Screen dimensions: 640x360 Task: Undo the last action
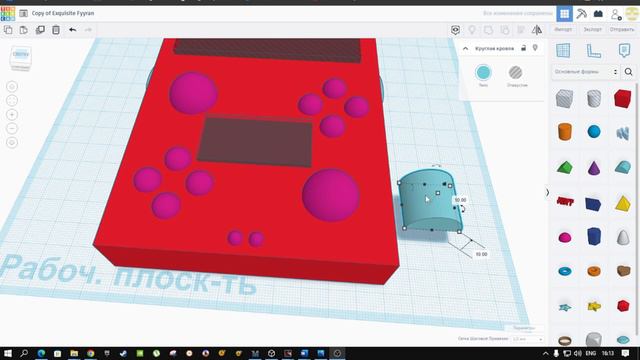(73, 30)
